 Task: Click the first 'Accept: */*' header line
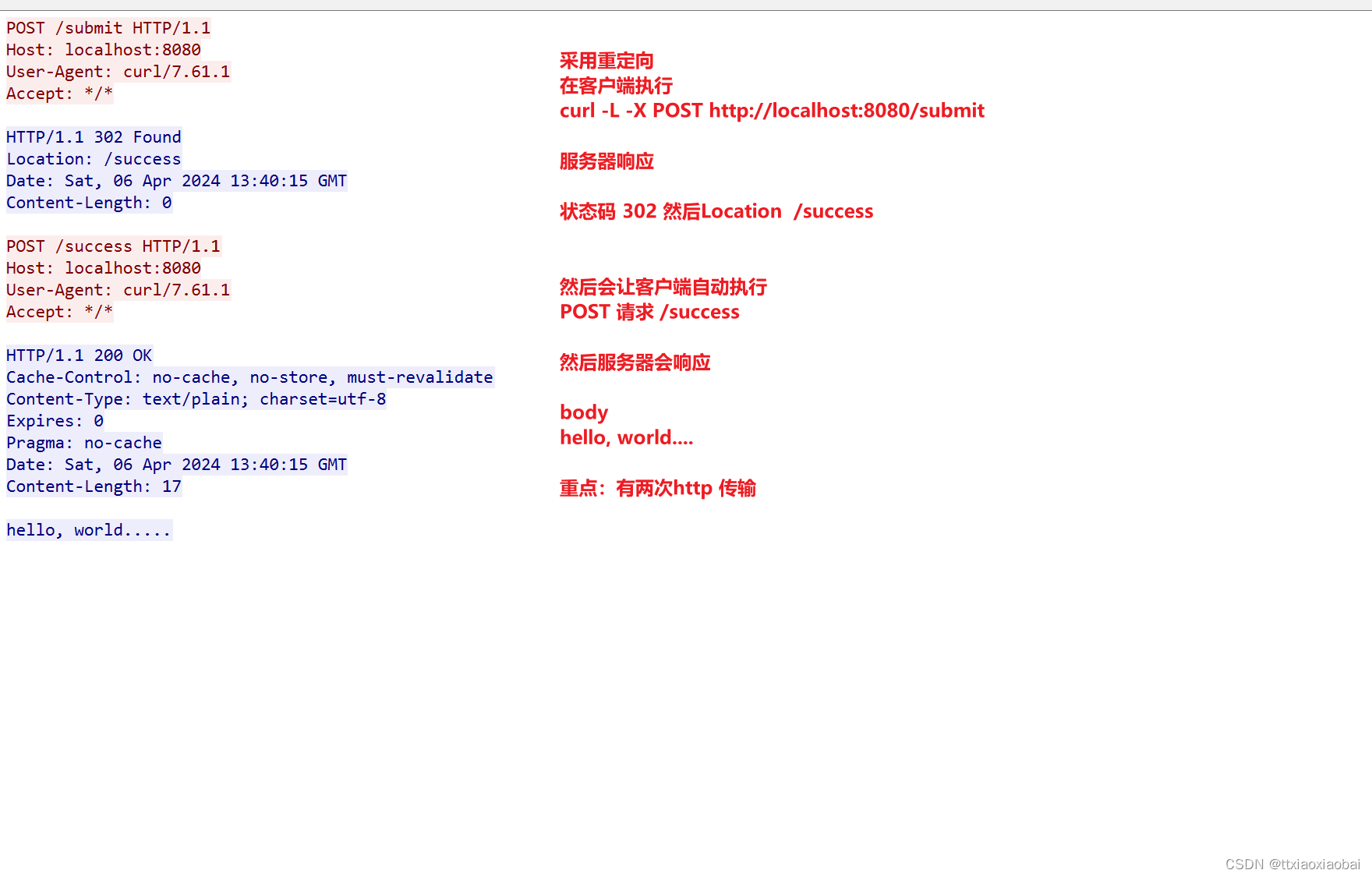point(60,94)
